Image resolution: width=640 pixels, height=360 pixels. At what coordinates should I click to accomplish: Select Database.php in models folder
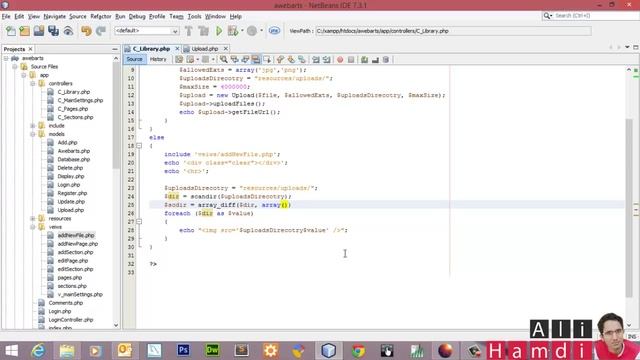point(73,160)
